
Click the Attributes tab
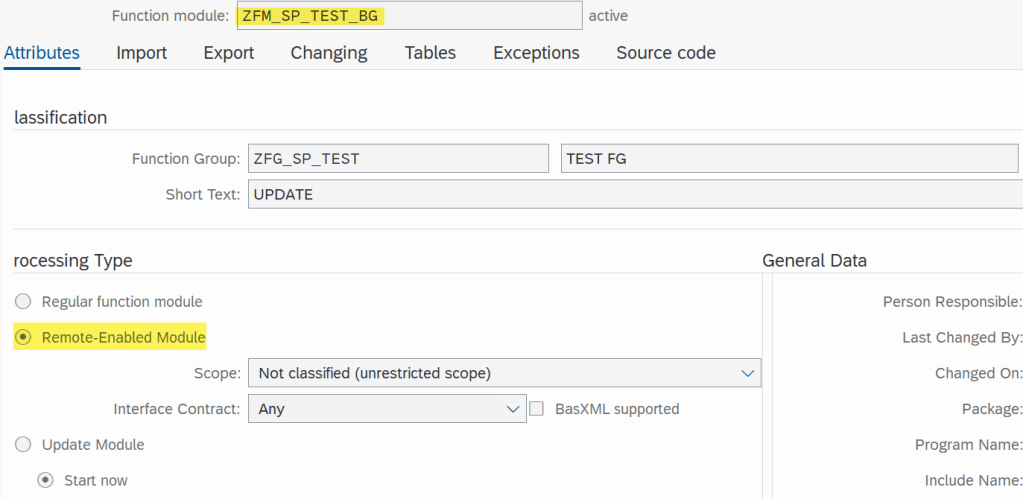[x=42, y=53]
